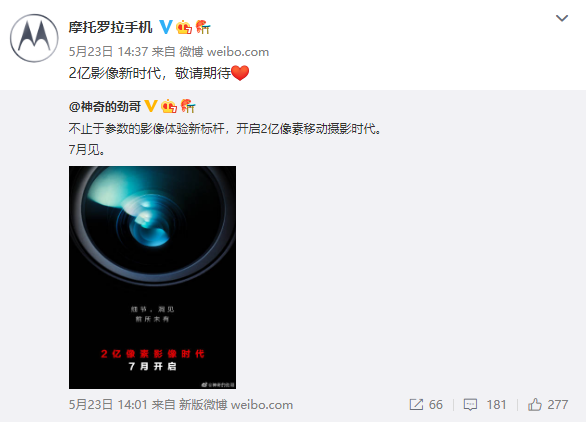Like the post with thumbs-up icon
586x422 pixels.
tap(535, 404)
